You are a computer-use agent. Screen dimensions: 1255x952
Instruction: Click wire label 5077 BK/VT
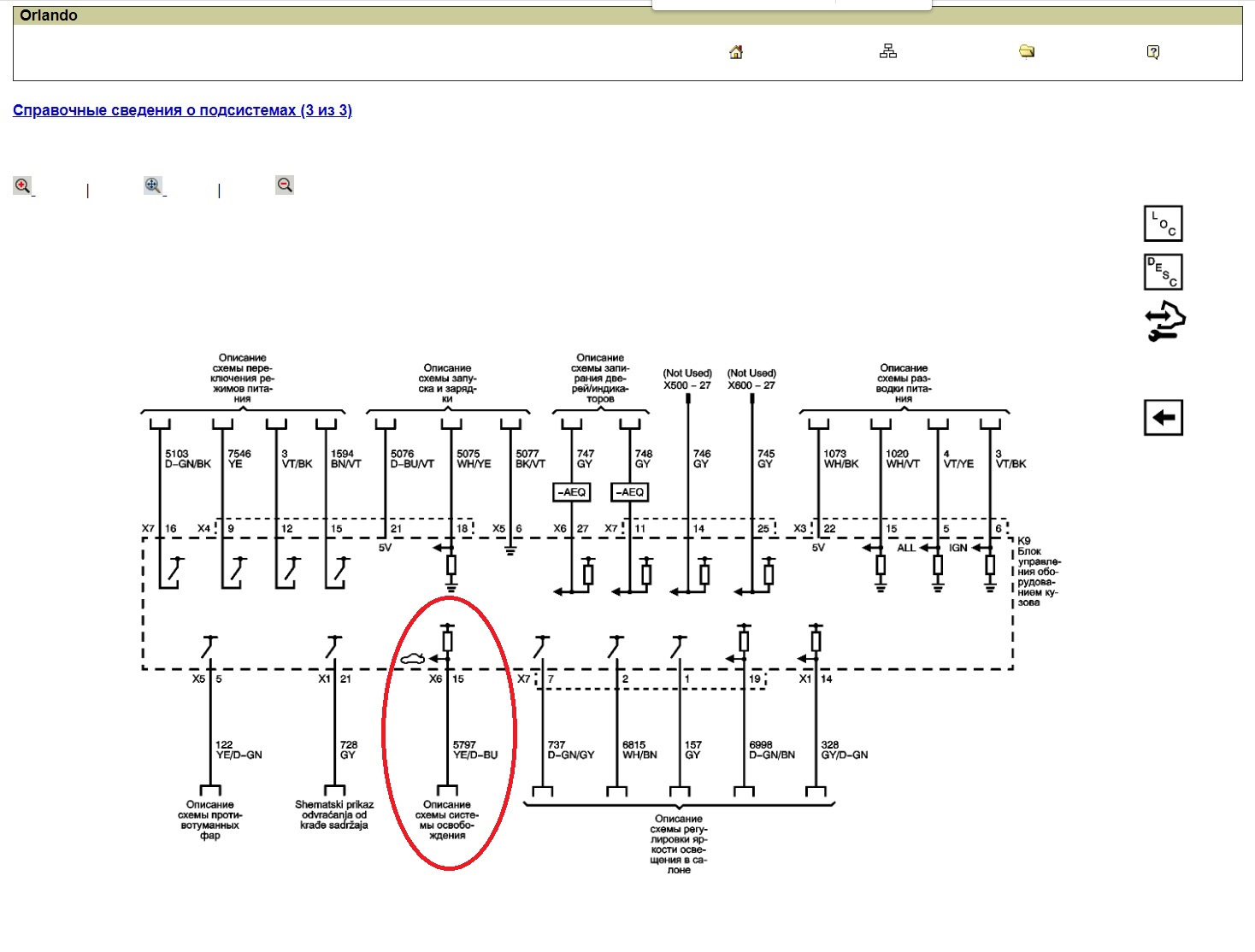531,459
